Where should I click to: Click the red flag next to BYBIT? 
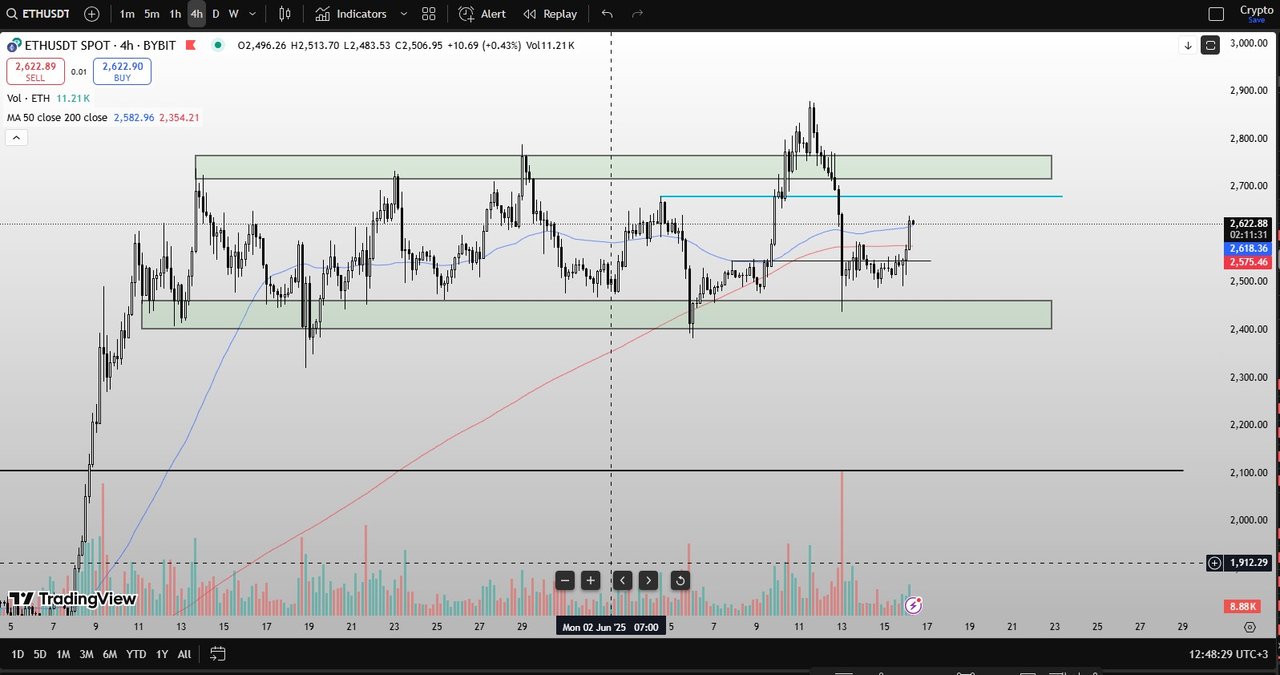pos(191,45)
